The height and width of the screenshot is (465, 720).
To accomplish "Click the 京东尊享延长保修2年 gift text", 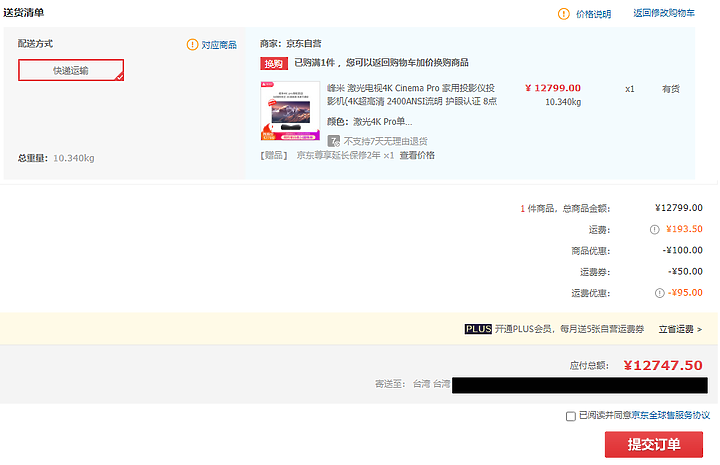I will [x=345, y=155].
